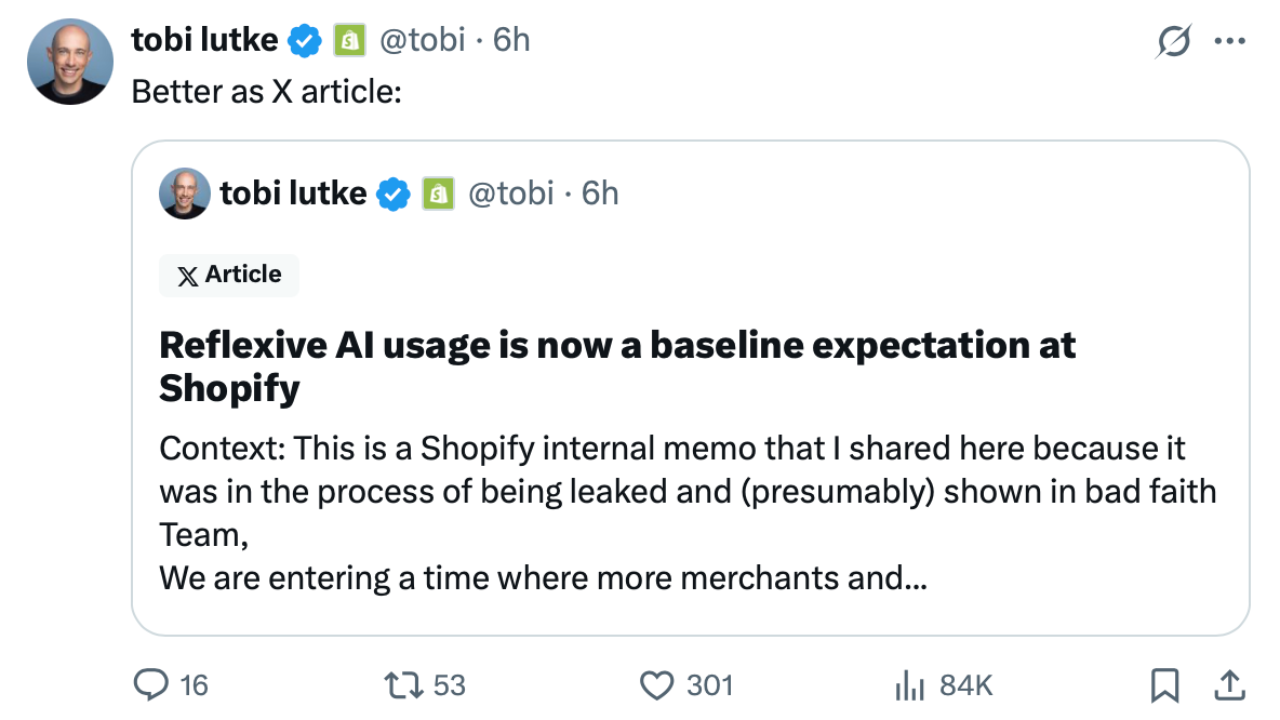Open the view analytics bar chart icon

tap(907, 685)
